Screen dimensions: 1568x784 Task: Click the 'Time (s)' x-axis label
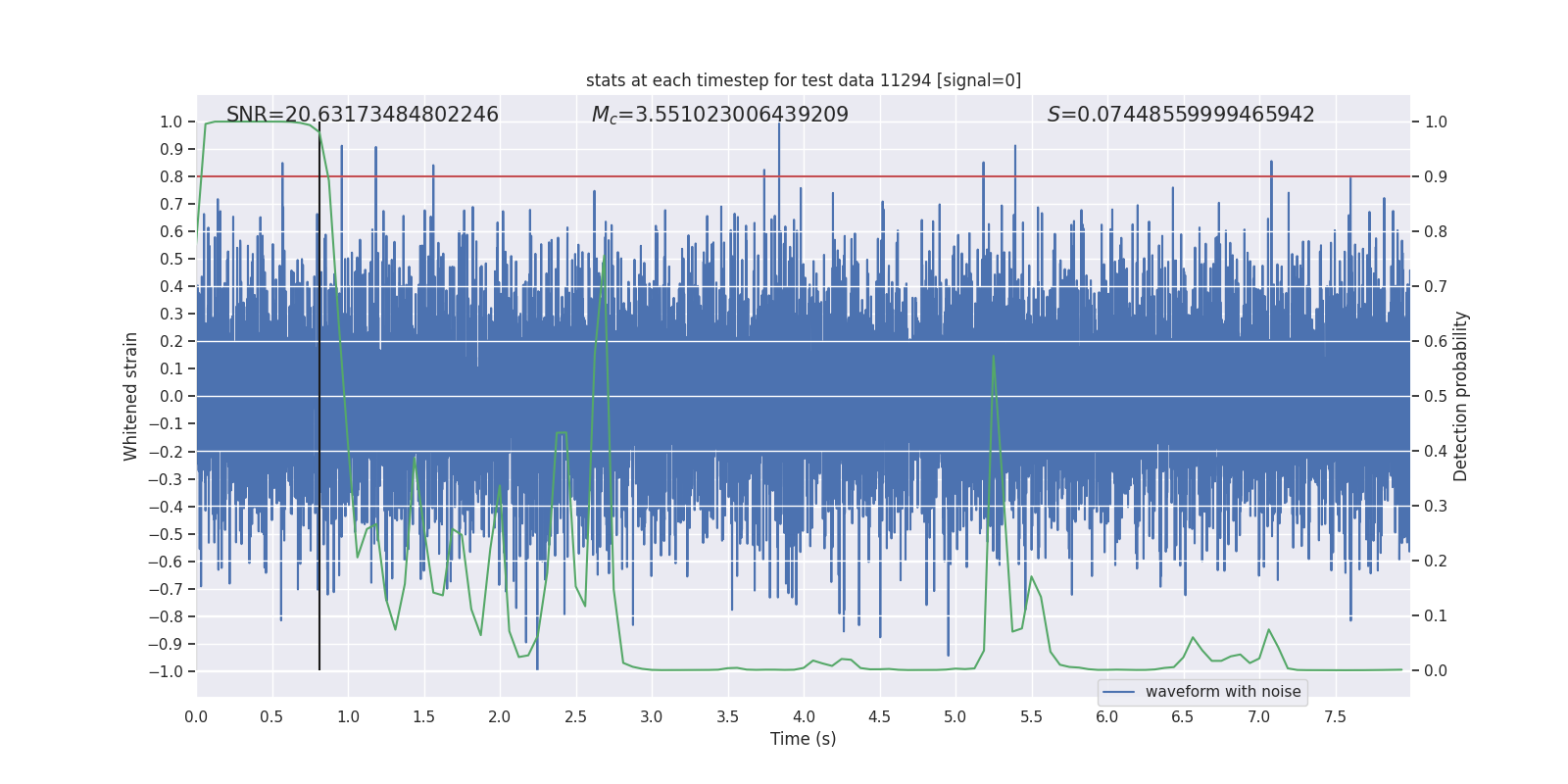(x=804, y=739)
